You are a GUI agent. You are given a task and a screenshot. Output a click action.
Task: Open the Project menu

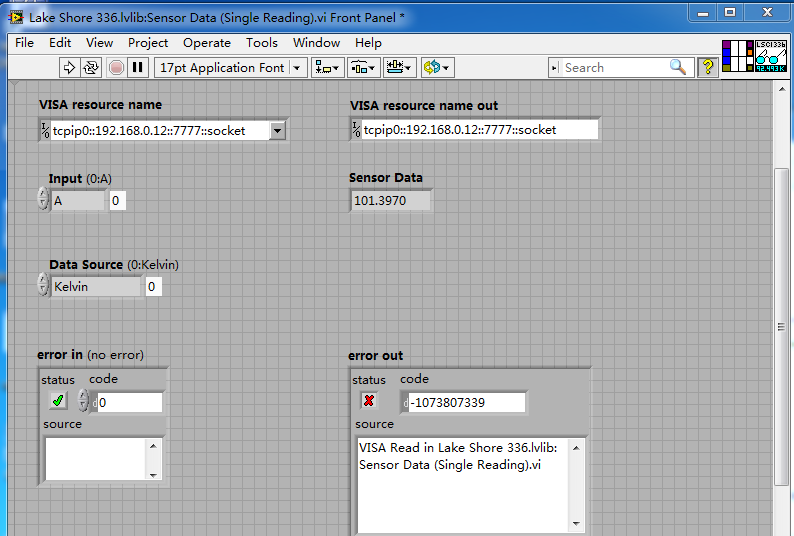click(148, 43)
